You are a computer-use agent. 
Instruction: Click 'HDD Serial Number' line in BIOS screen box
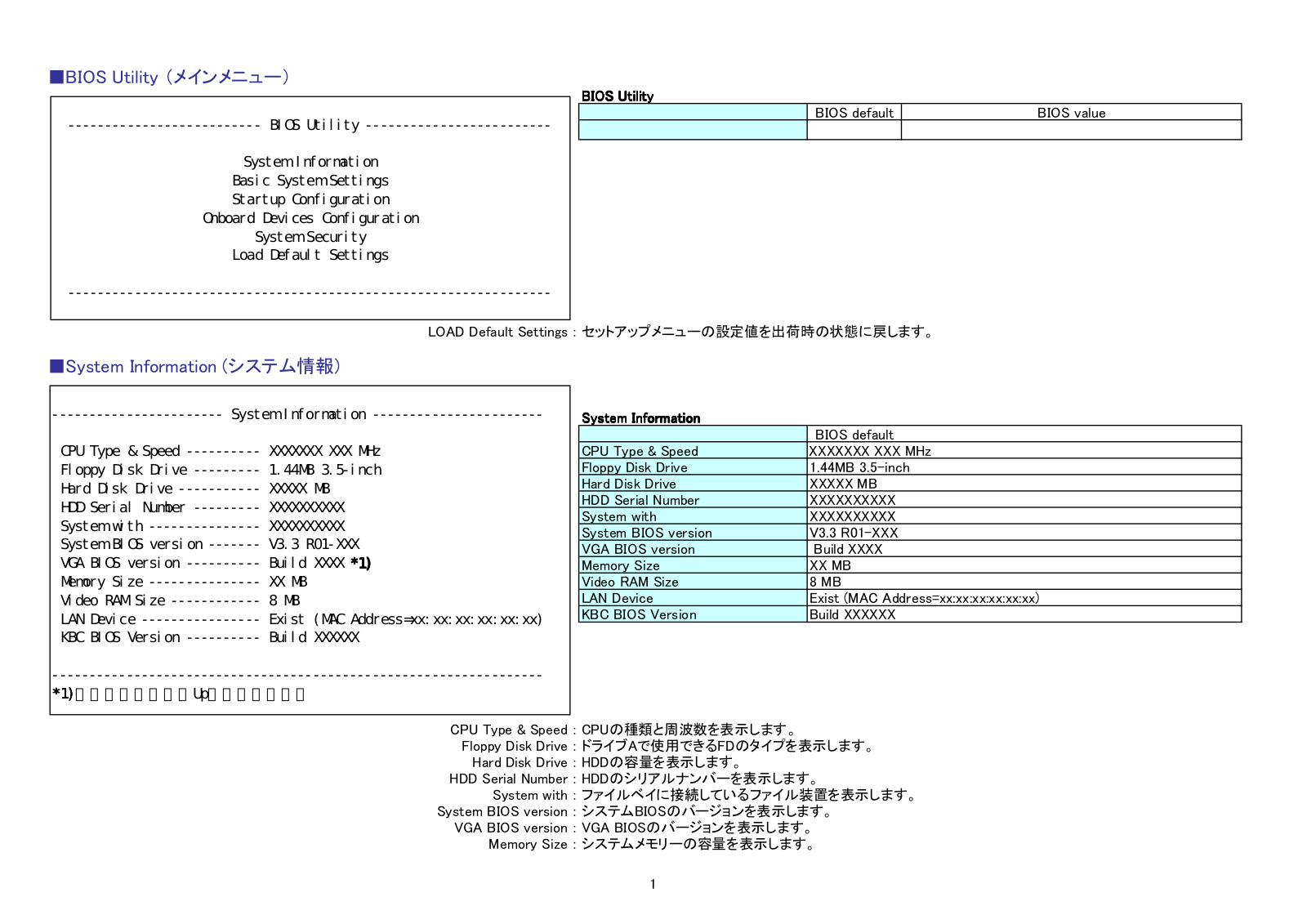pos(203,507)
